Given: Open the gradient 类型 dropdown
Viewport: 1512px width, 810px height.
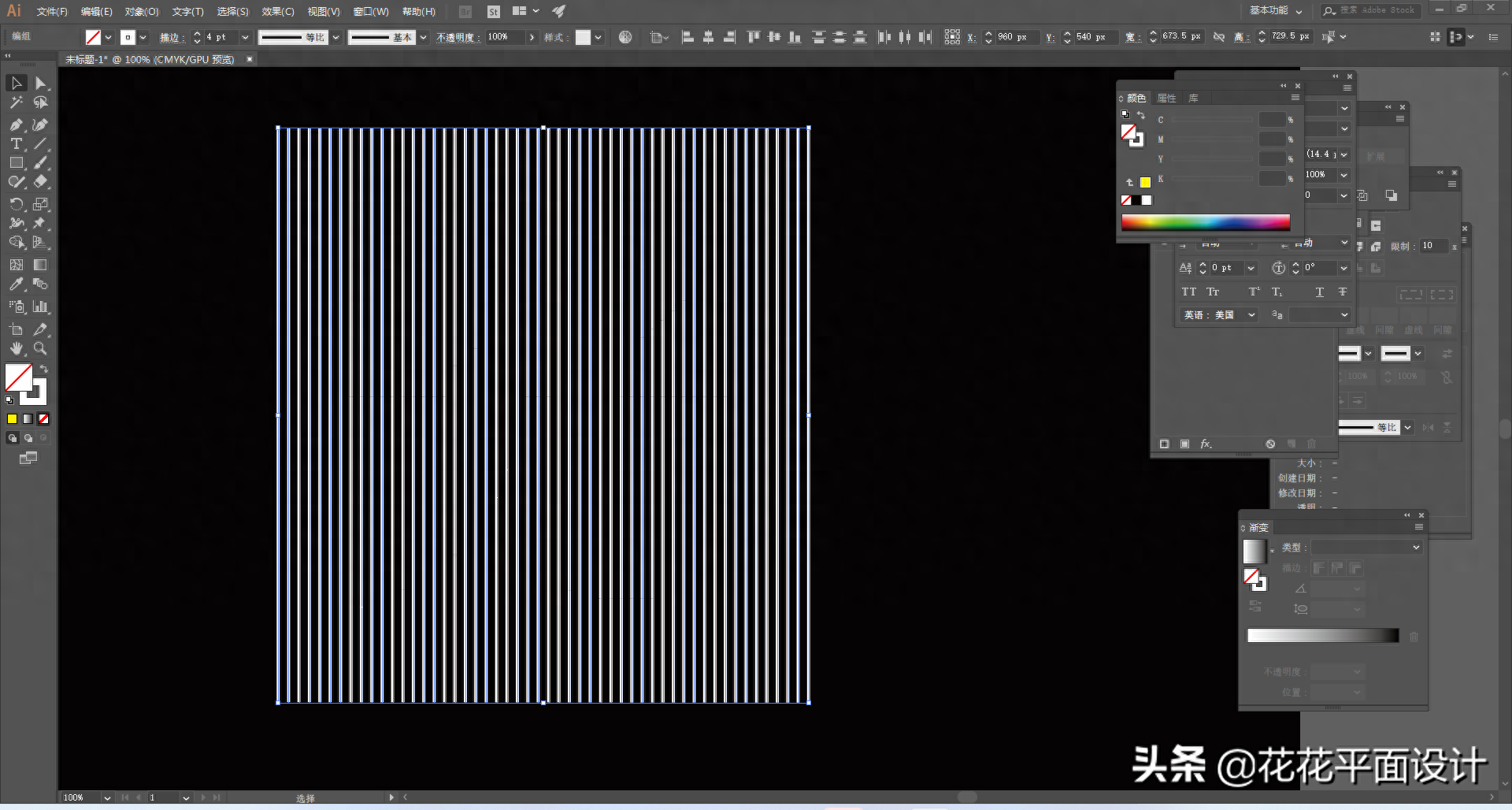Looking at the screenshot, I should click(1415, 548).
